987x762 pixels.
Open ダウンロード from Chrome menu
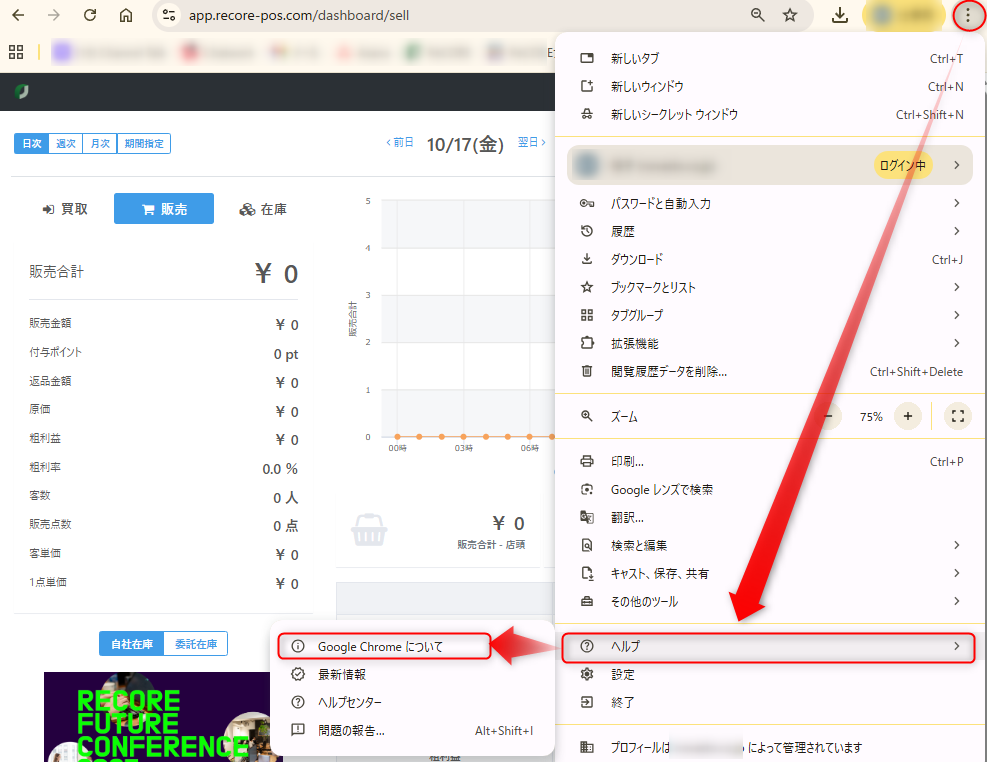click(x=771, y=259)
